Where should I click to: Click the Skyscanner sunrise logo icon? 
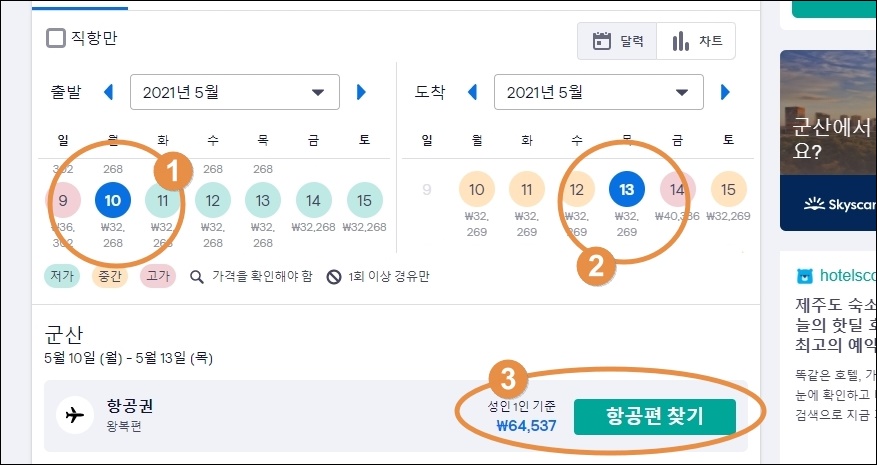click(x=814, y=204)
